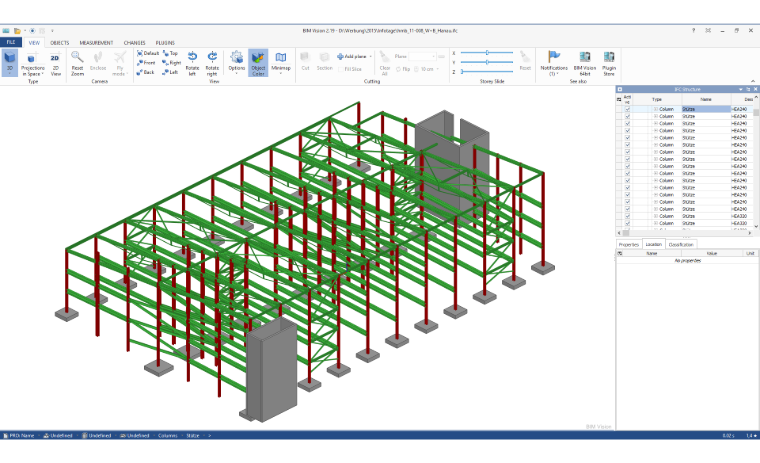Click the Section tool
The width and height of the screenshot is (760, 463).
pos(324,62)
